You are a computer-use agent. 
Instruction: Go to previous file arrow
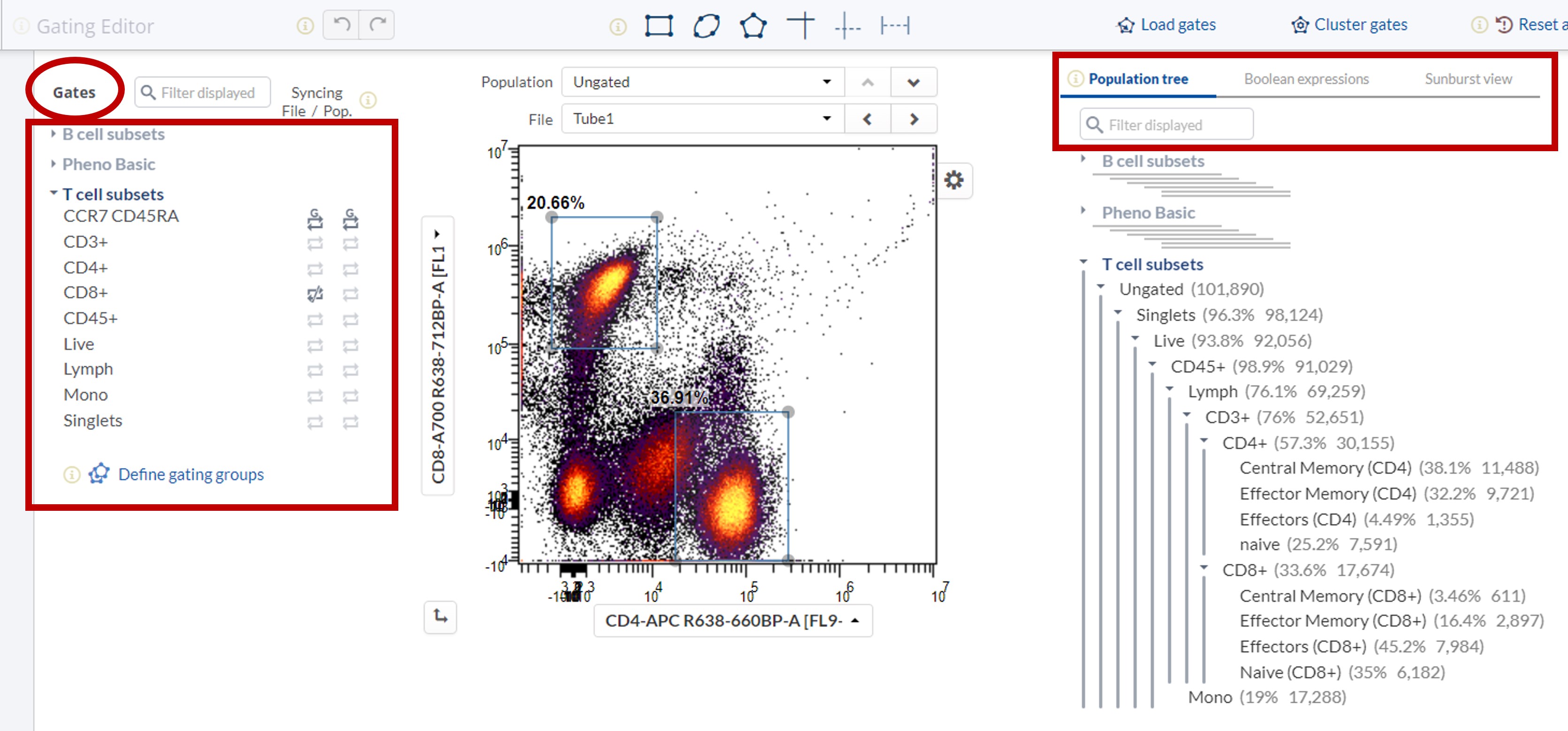point(868,119)
